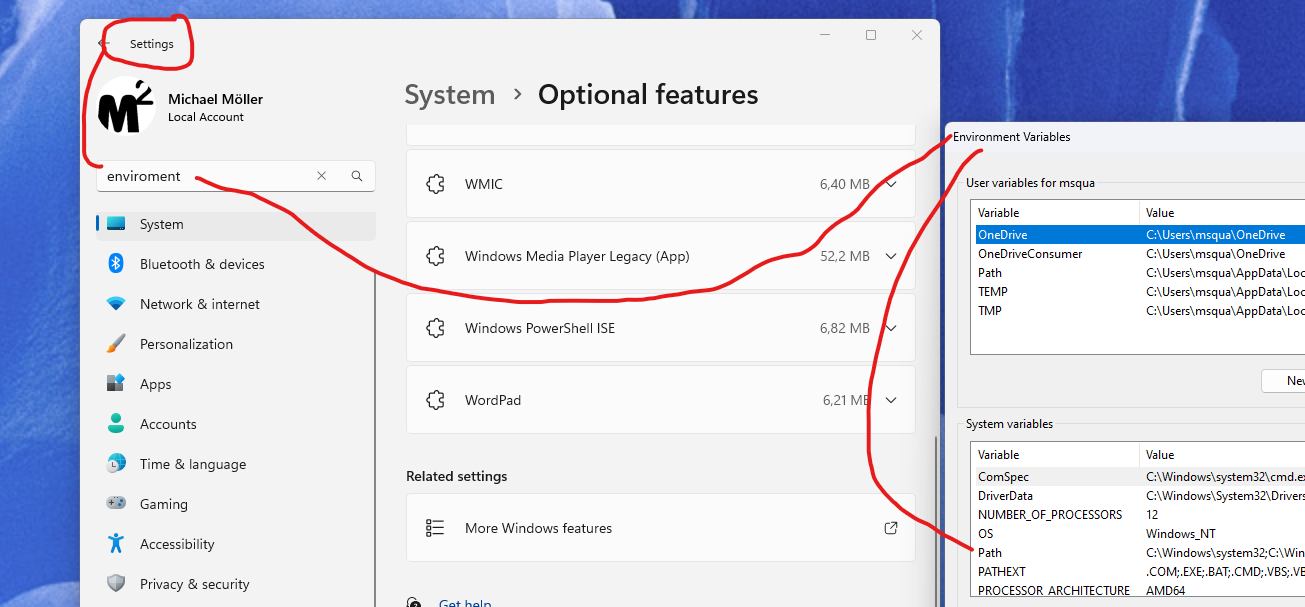Click the Gaming controller icon

coord(116,504)
